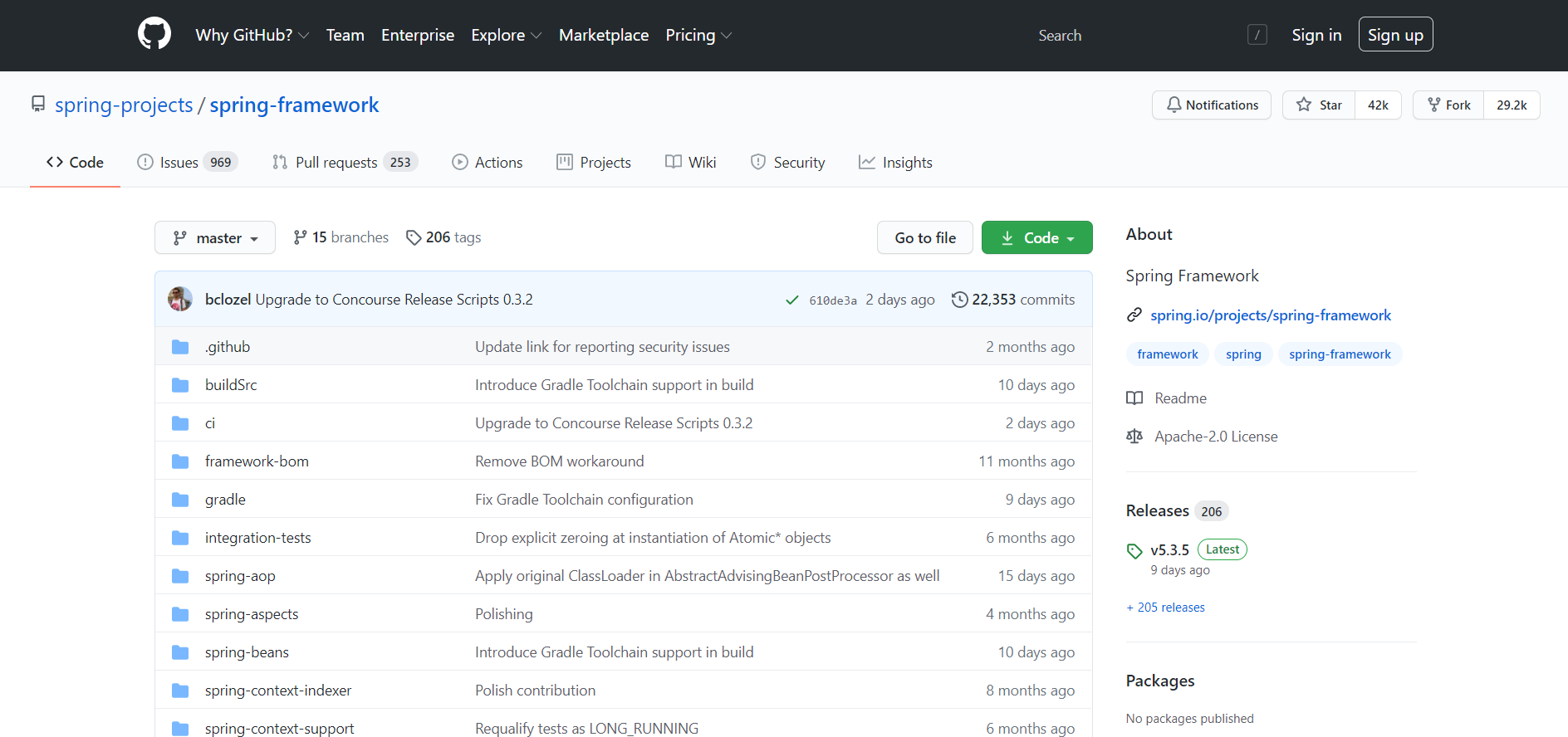The image size is (1568, 737).
Task: Open the + 205 releases link
Action: (x=1165, y=608)
